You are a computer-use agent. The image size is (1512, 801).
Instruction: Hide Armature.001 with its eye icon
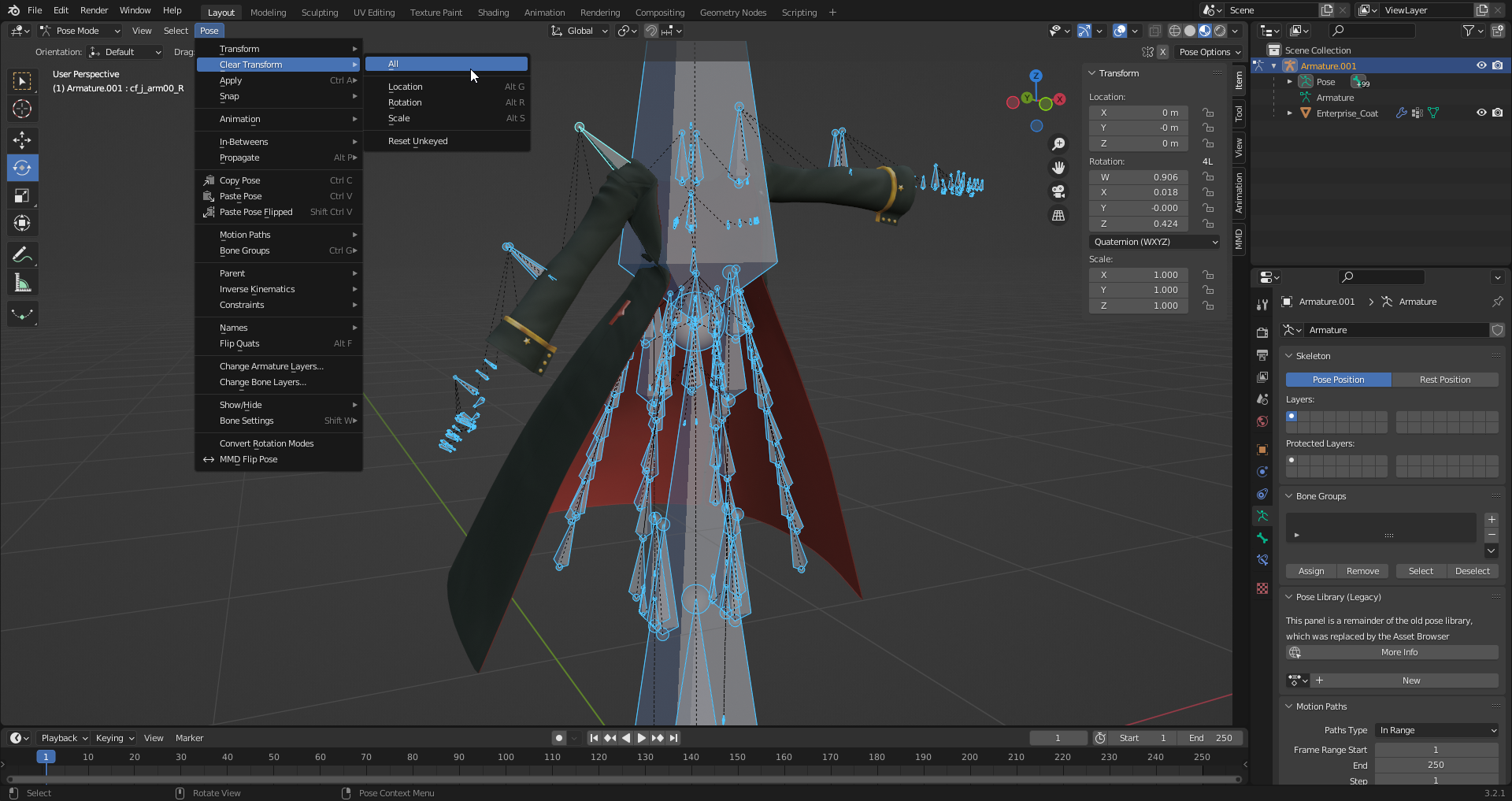1481,66
